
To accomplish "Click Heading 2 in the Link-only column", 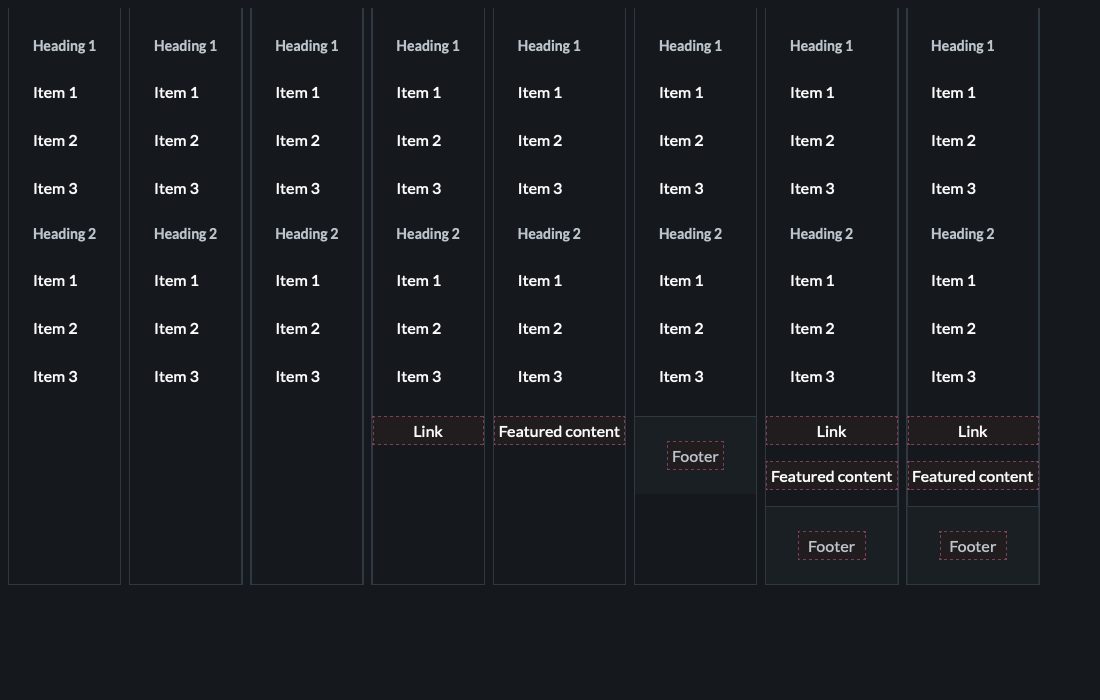I will pyautogui.click(x=427, y=233).
